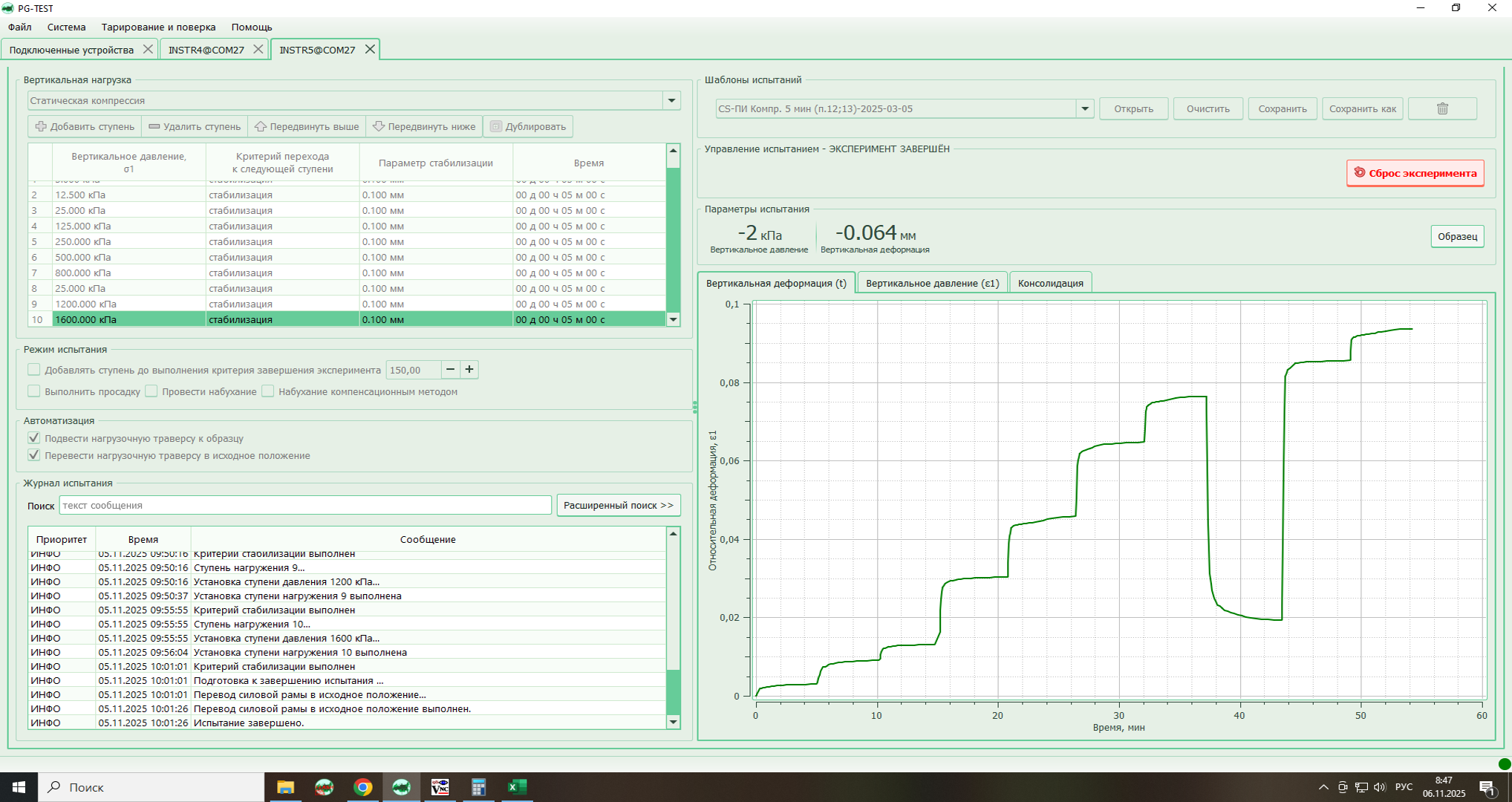The image size is (1512, 802).
Task: Open the test template CS-ПИ dropdown
Action: click(1085, 108)
